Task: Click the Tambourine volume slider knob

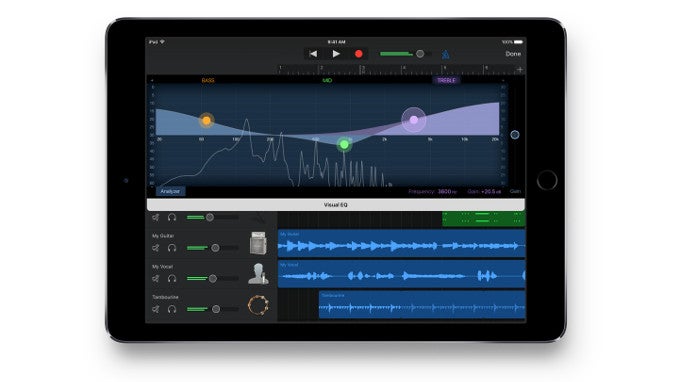Action: 216,309
